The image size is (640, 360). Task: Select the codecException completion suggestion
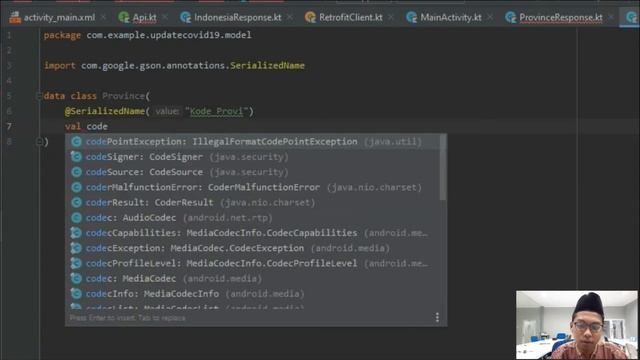click(252, 248)
